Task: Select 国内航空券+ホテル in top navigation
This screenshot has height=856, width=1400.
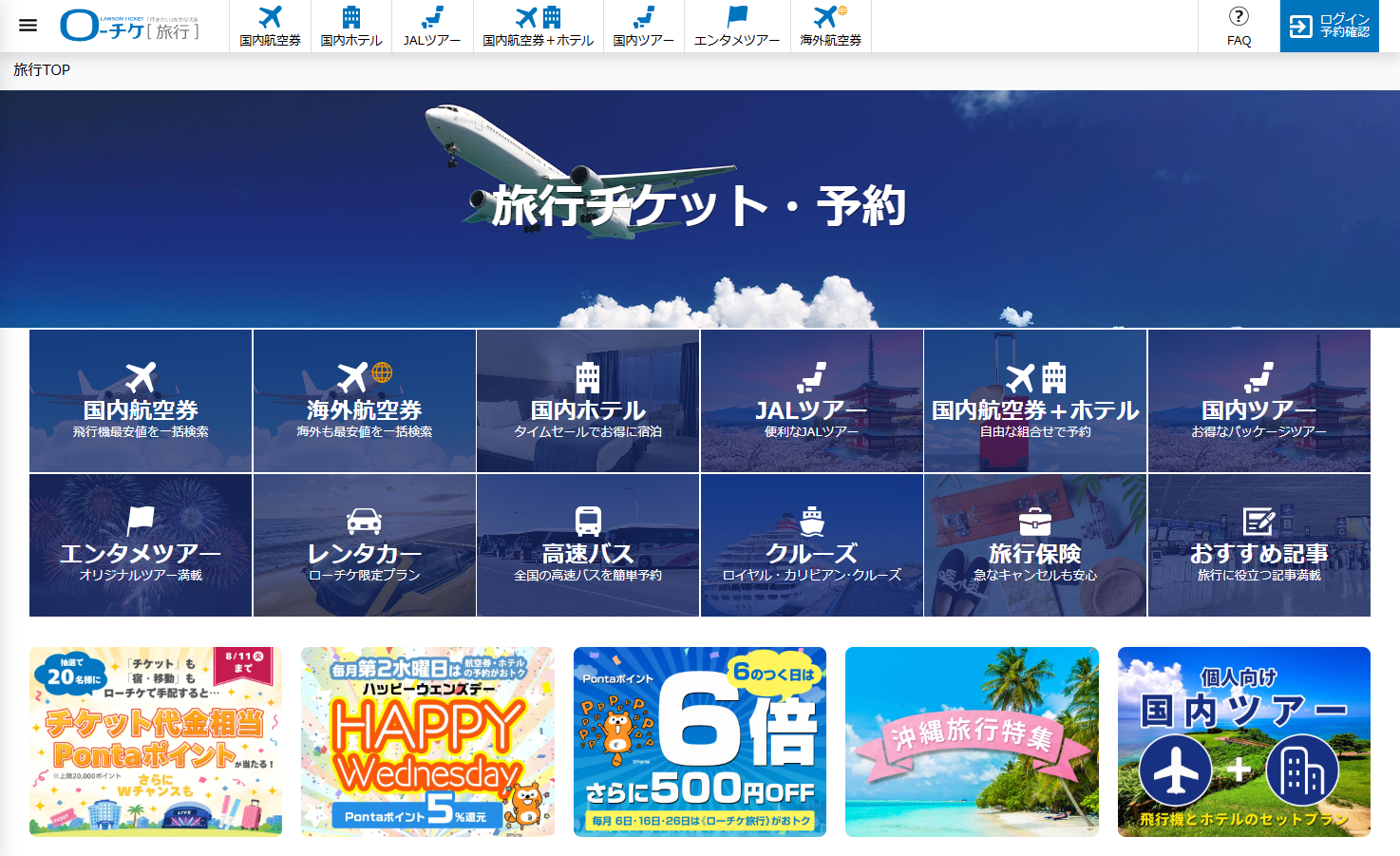Action: coord(539,40)
